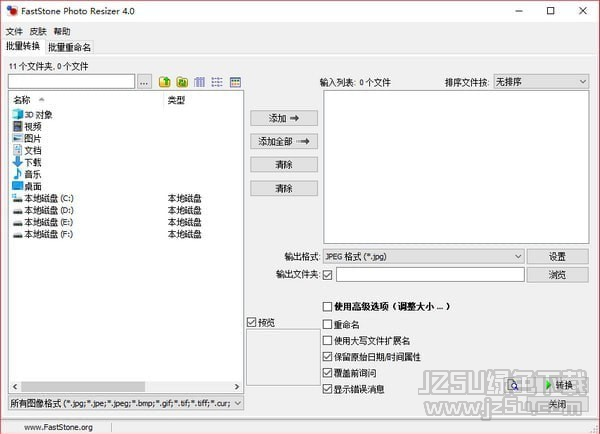Open the image format filter dropdown
This screenshot has width=600, height=434.
click(126, 403)
